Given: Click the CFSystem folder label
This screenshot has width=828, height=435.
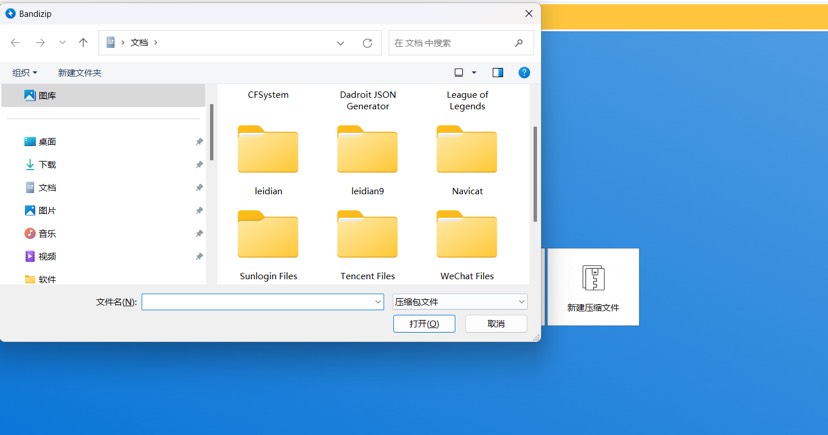Looking at the screenshot, I should tap(268, 95).
